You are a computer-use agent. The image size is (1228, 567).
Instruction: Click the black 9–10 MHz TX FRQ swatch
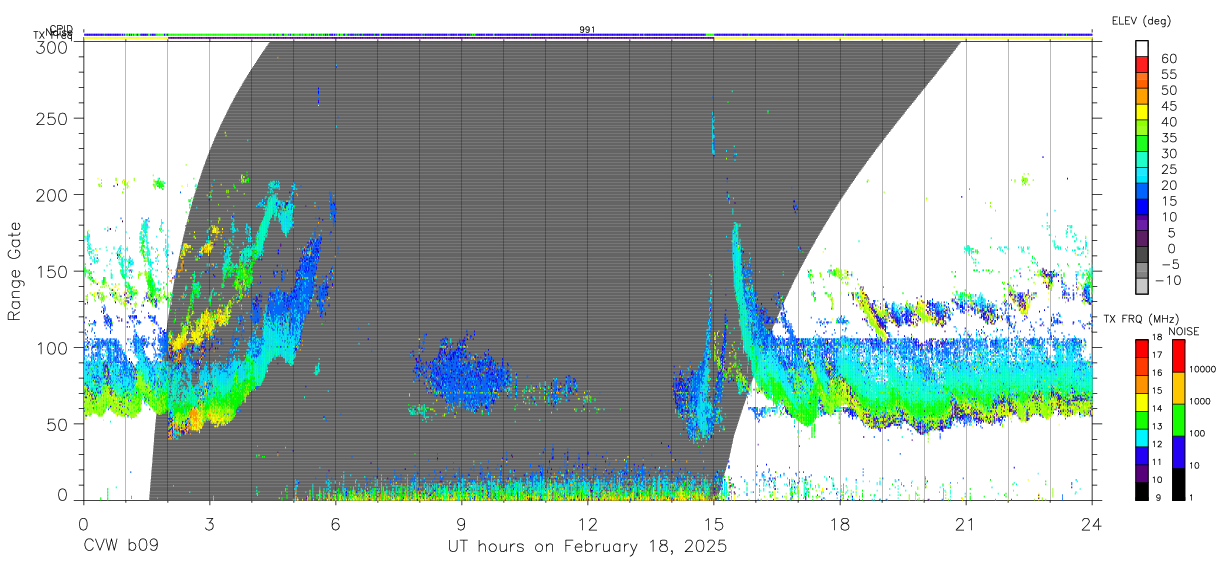(1142, 490)
